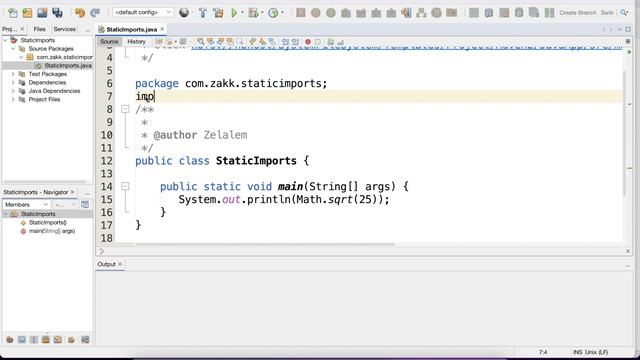Viewport: 640px width, 360px height.
Task: Click the colorful module icon left of the tree icon in the main toolbar
Action: click(x=406, y=13)
